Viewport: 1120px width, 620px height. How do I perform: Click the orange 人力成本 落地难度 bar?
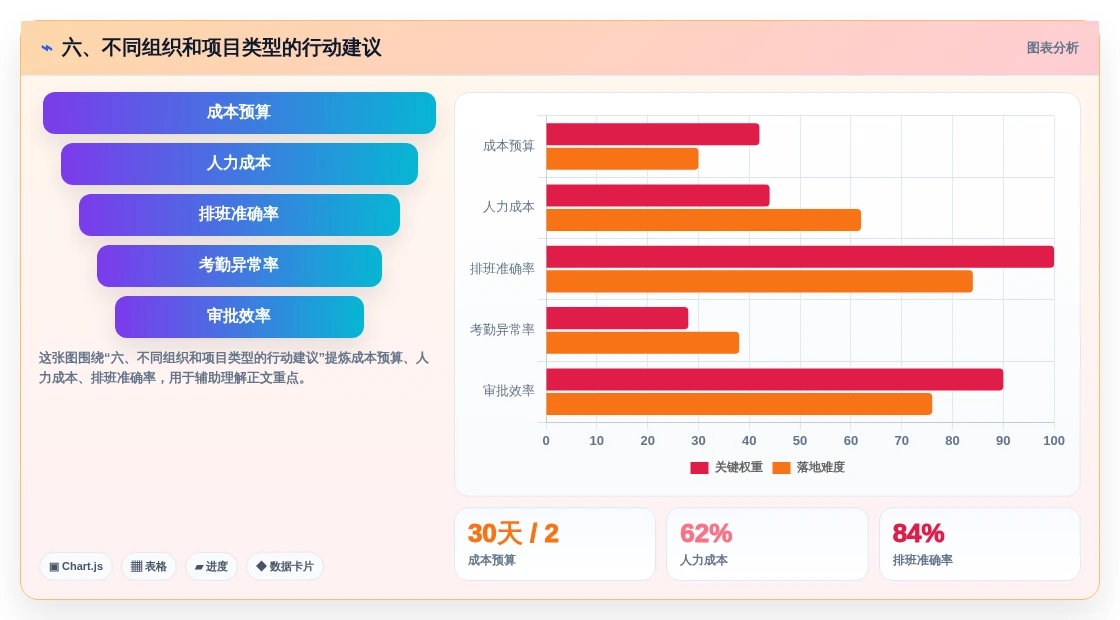(704, 220)
